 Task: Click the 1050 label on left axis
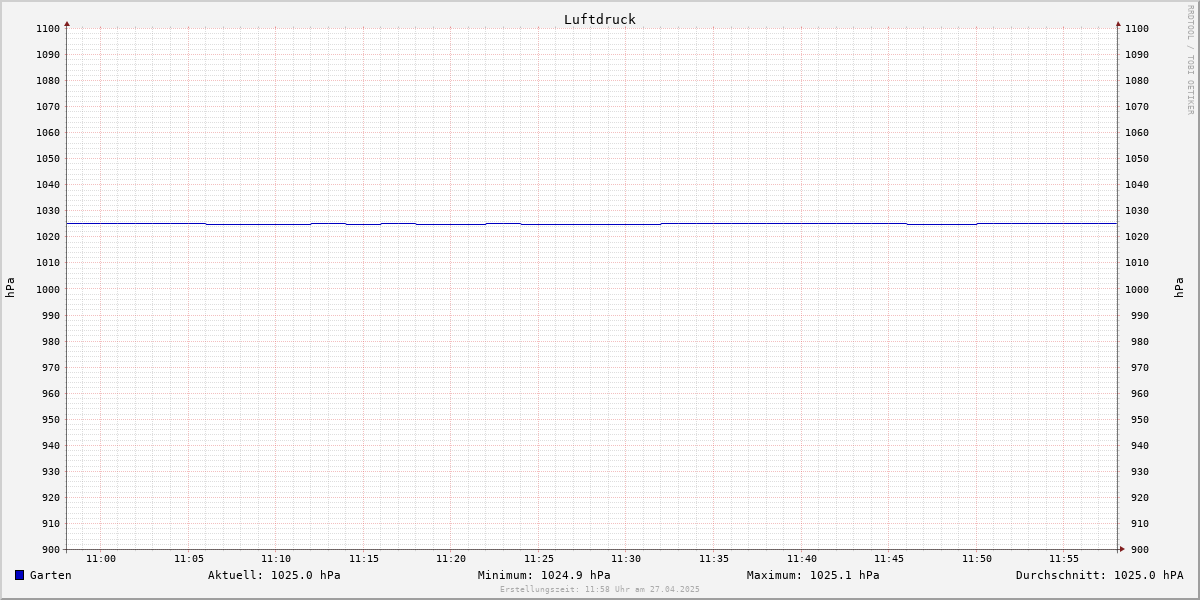point(48,158)
